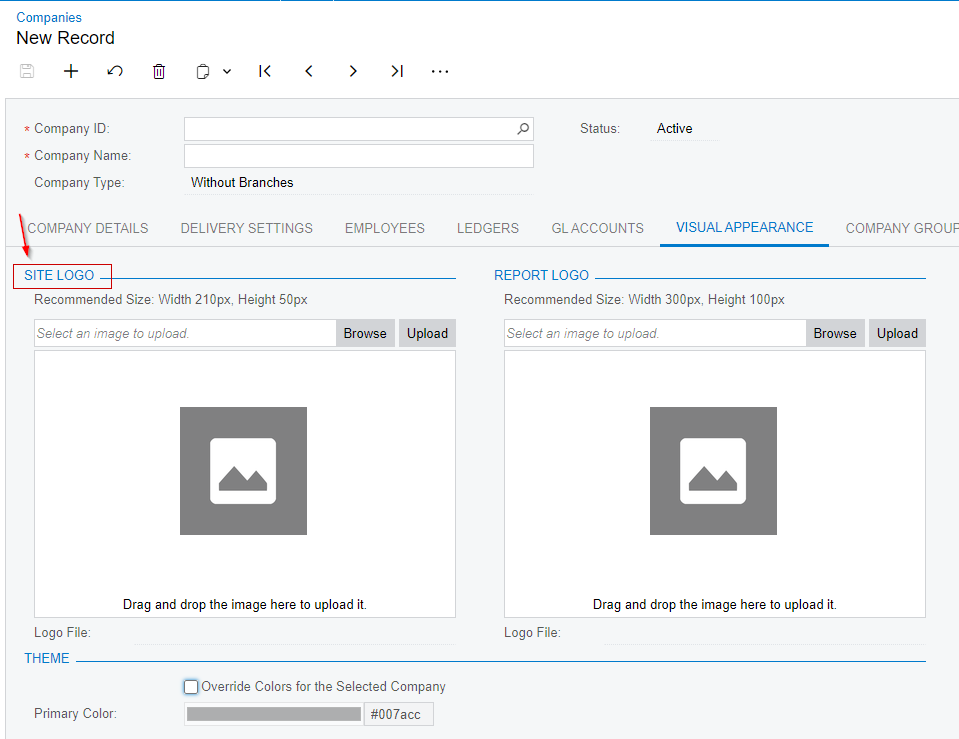Image resolution: width=959 pixels, height=739 pixels.
Task: Click the New Record title
Action: [x=65, y=38]
